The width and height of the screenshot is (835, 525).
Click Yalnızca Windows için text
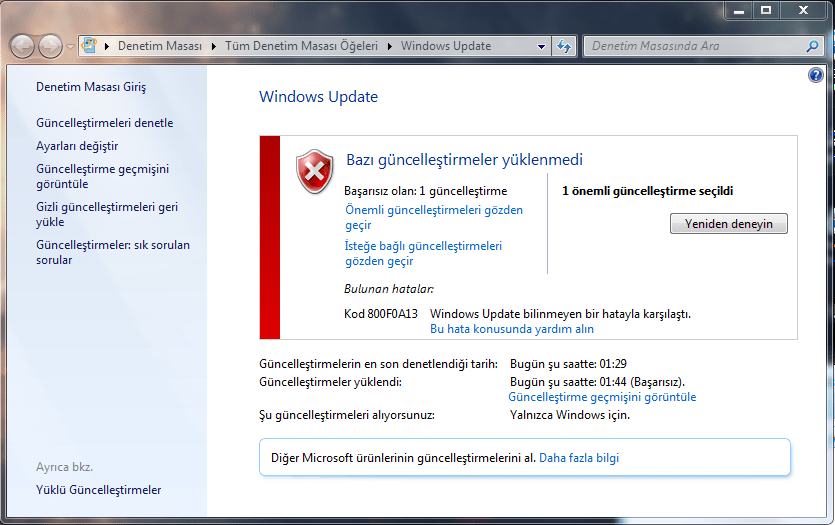(x=570, y=415)
